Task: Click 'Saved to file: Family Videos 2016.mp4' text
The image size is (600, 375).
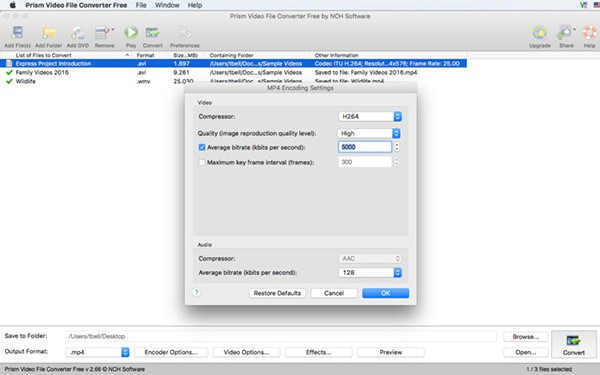Action: pyautogui.click(x=366, y=72)
